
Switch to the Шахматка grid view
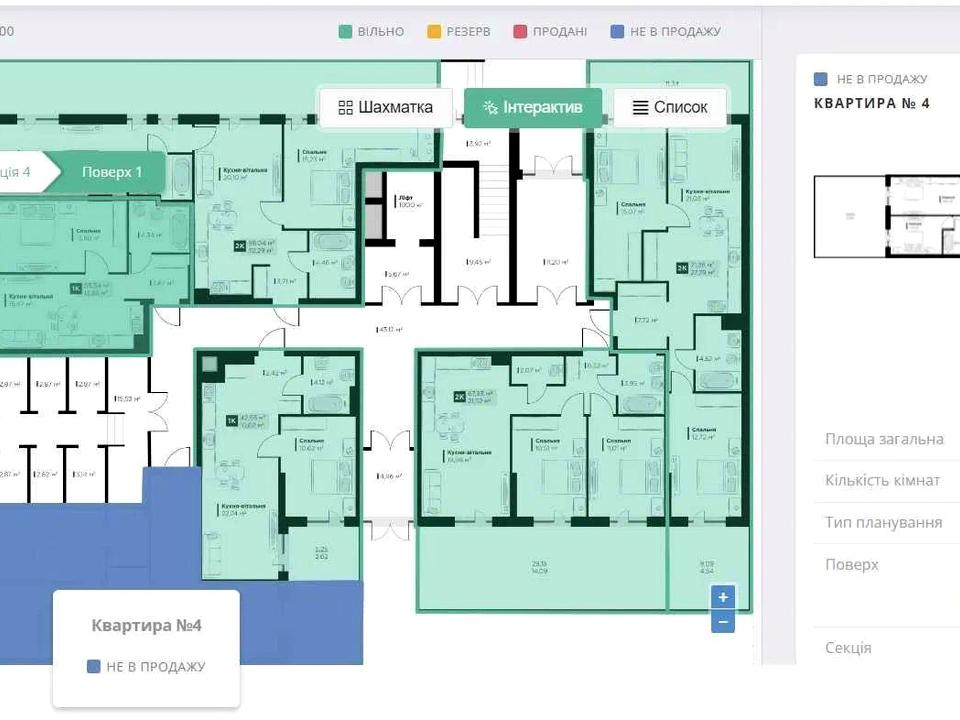coord(386,107)
